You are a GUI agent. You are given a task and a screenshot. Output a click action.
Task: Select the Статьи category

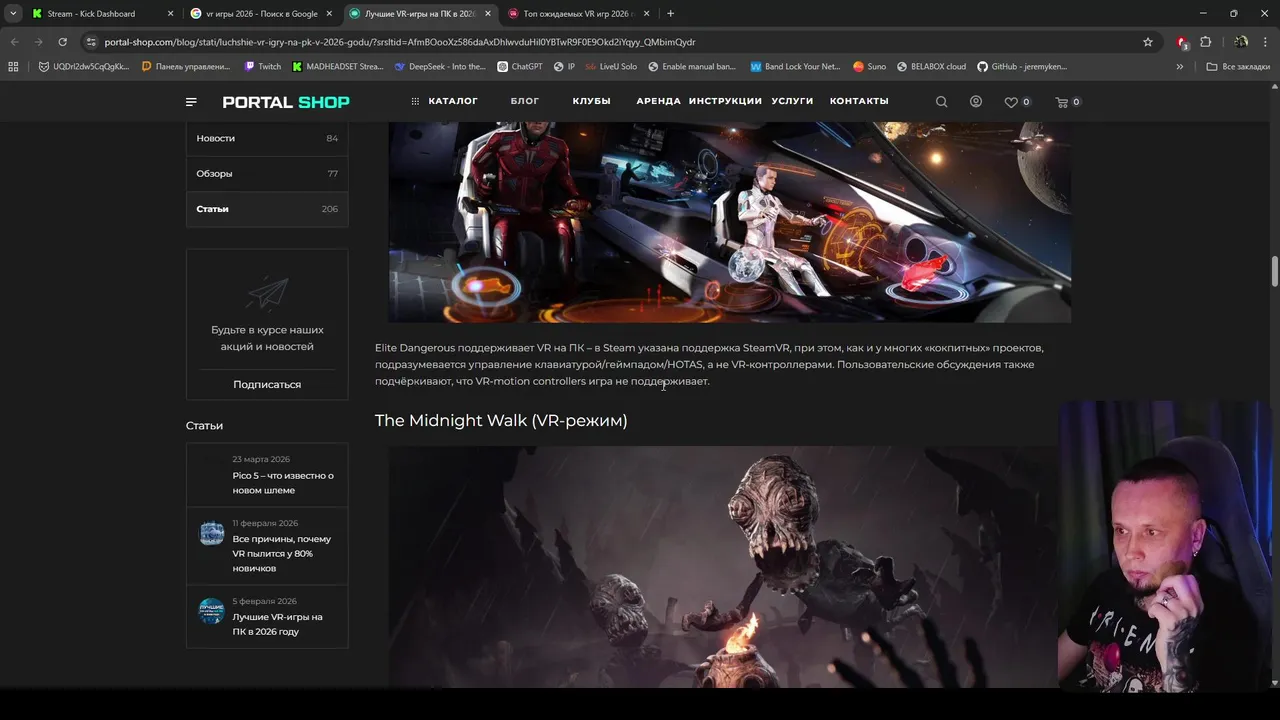point(267,208)
